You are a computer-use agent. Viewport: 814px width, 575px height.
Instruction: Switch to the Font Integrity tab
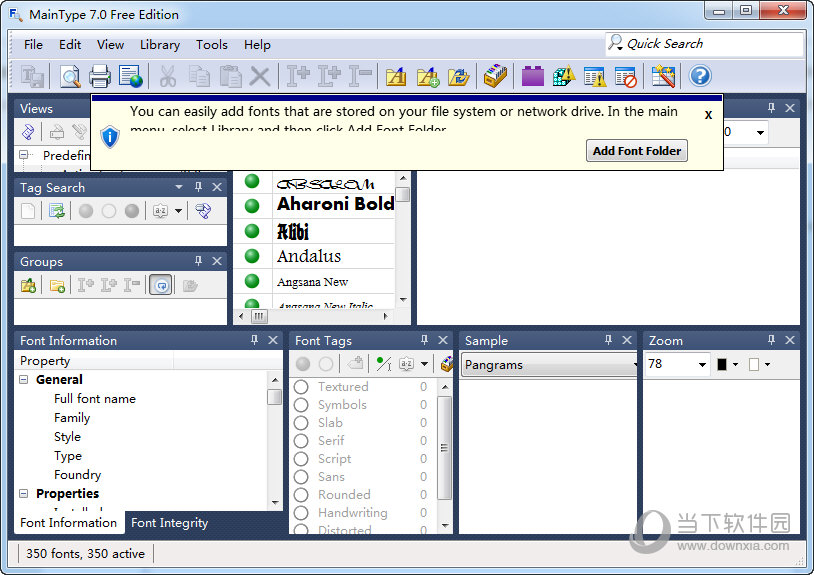pyautogui.click(x=169, y=523)
